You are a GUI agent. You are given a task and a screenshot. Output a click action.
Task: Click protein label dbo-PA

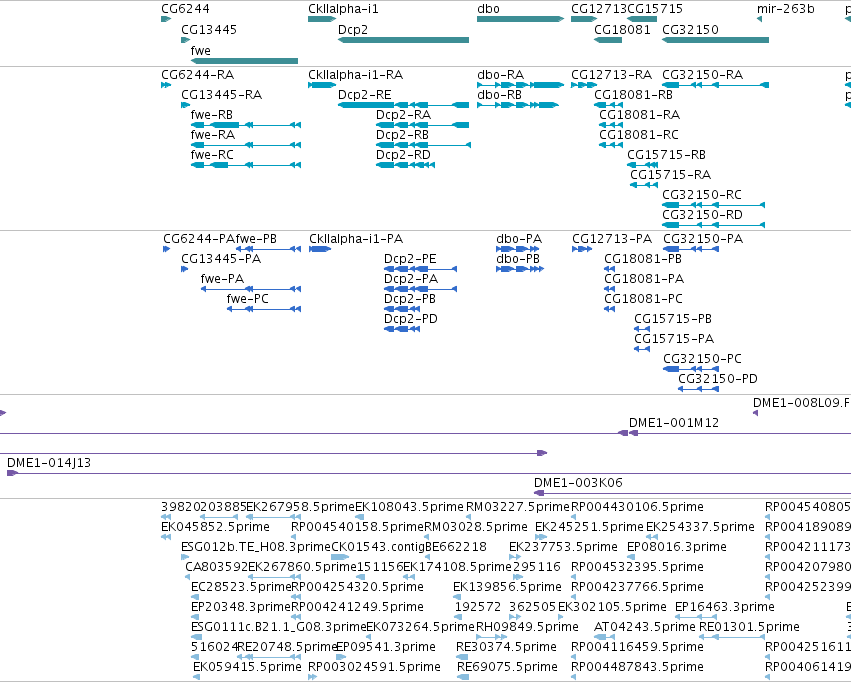519,239
